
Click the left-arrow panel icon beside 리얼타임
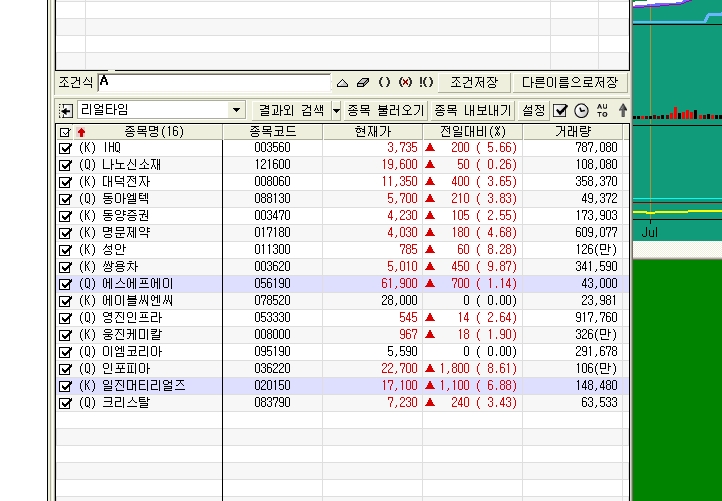[x=66, y=110]
